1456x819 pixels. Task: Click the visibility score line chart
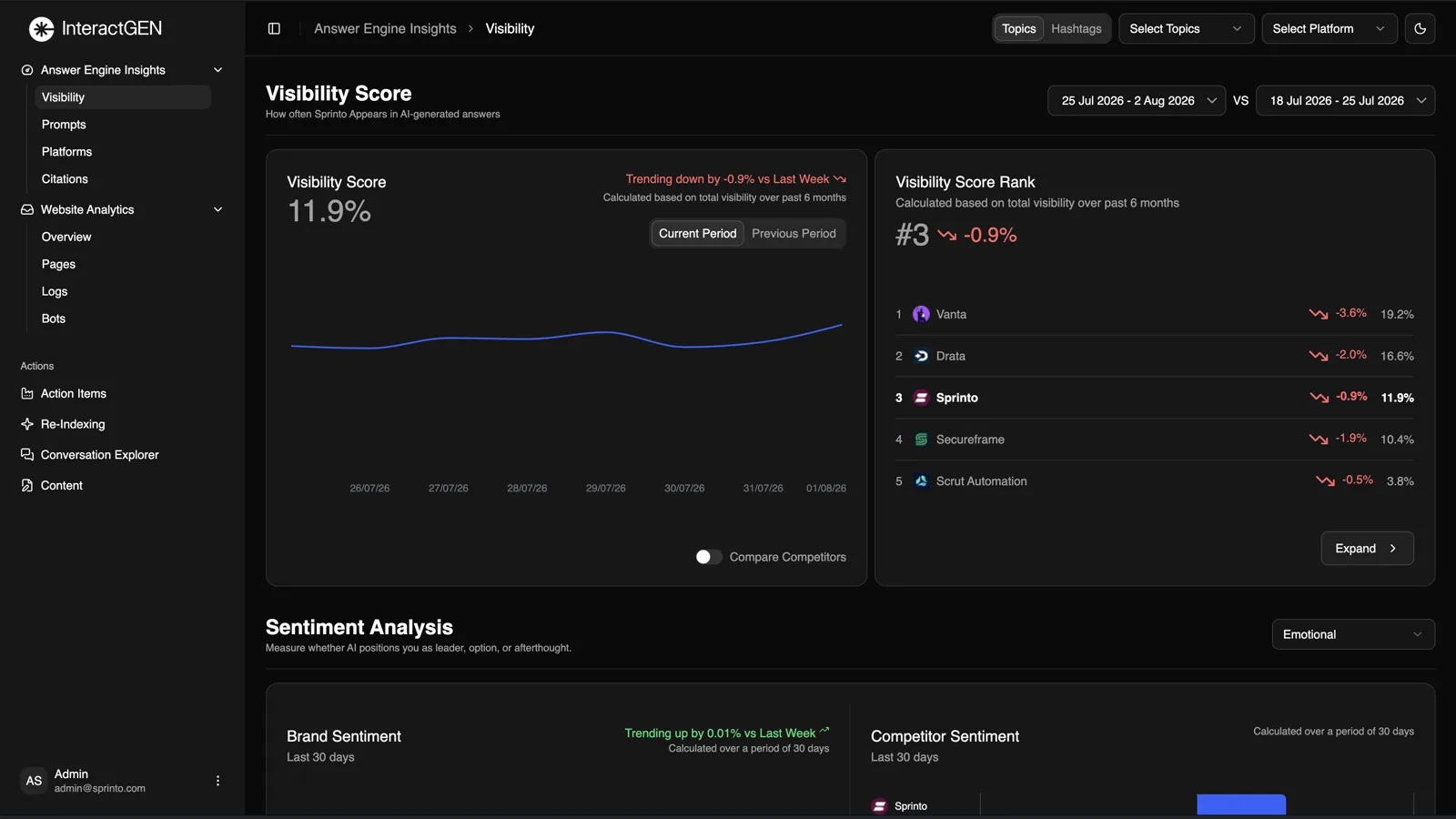[x=566, y=339]
